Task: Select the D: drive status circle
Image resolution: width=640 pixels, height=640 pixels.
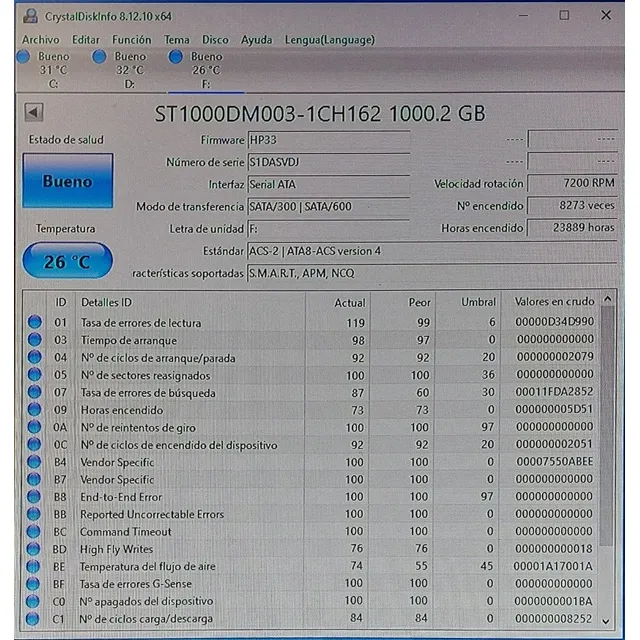Action: coord(100,57)
